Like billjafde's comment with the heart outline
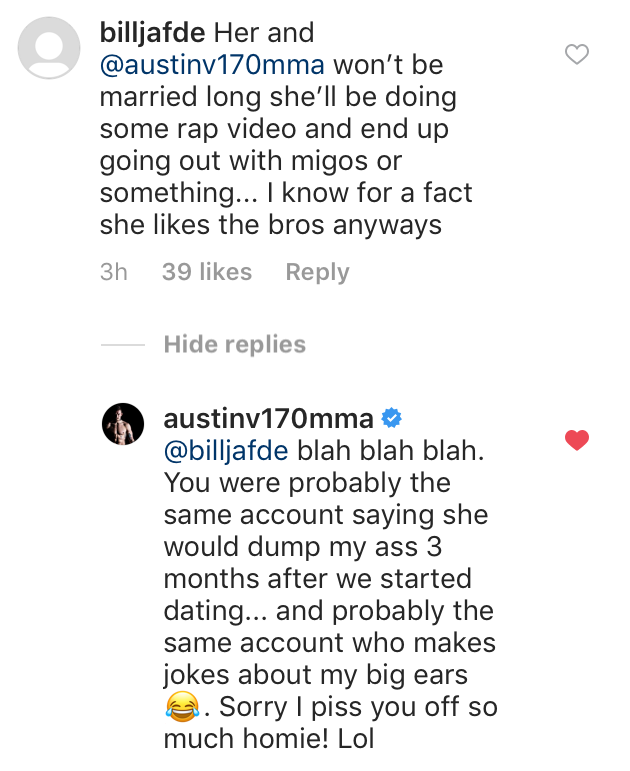The width and height of the screenshot is (630, 771). [577, 54]
